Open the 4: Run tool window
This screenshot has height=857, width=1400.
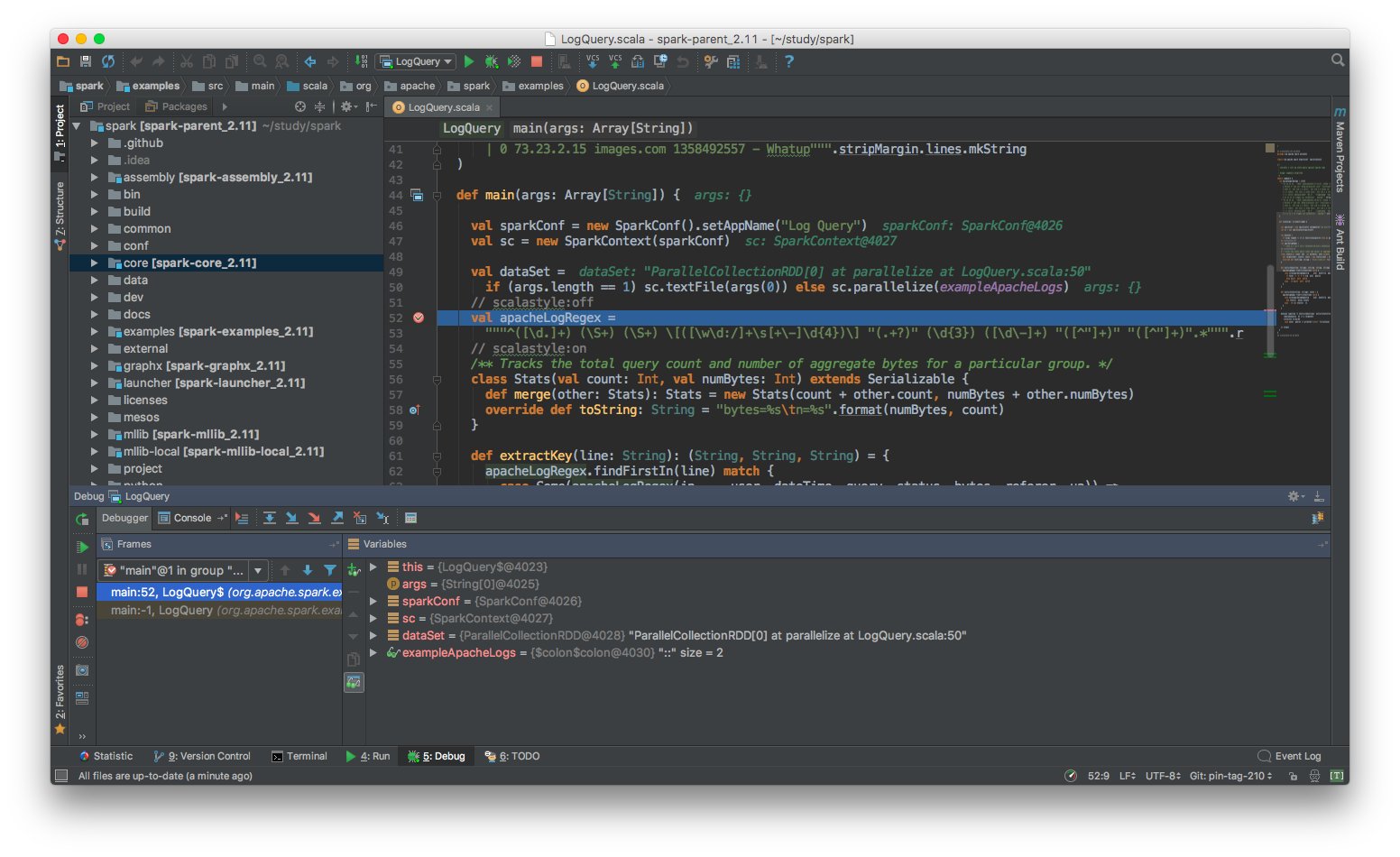click(x=368, y=756)
